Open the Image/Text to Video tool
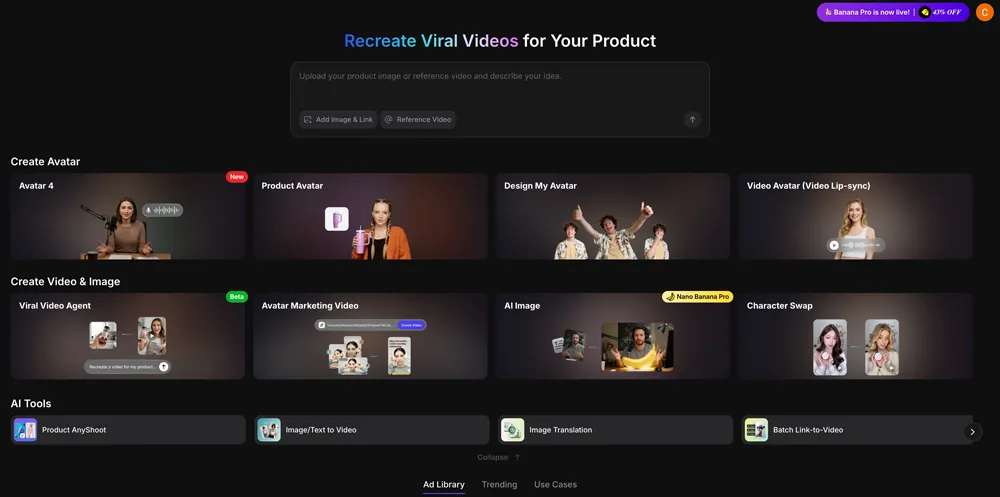The image size is (1000, 497). tap(372, 430)
